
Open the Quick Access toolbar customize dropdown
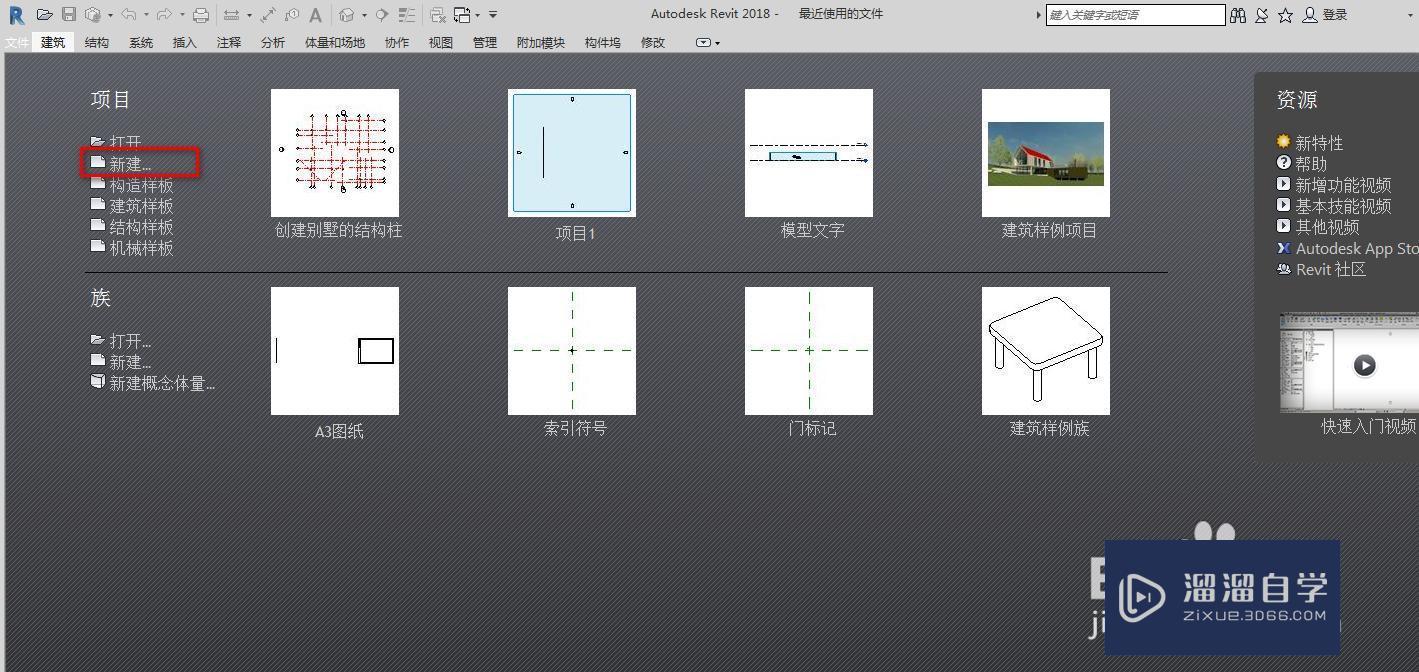coord(491,14)
